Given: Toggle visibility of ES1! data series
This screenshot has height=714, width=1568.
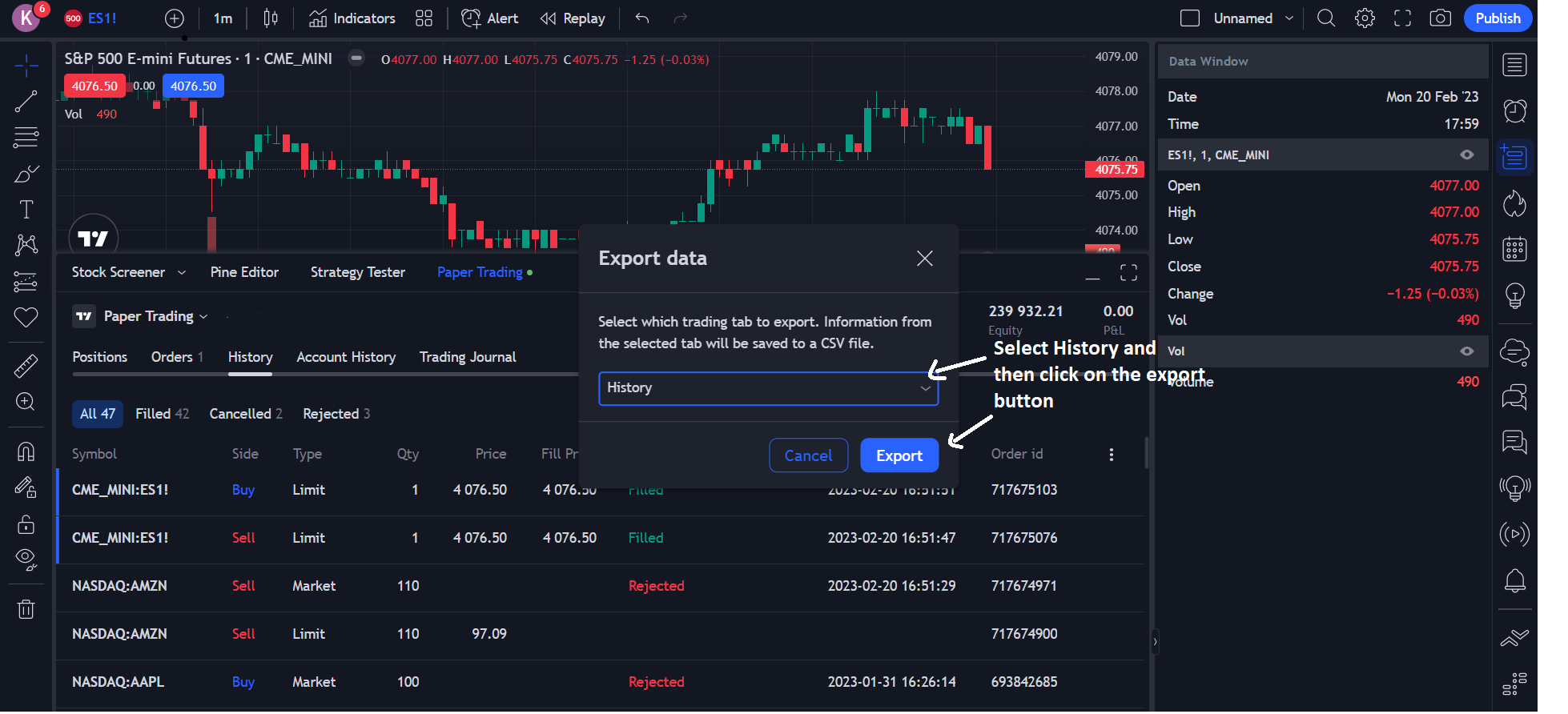Looking at the screenshot, I should [x=1466, y=155].
